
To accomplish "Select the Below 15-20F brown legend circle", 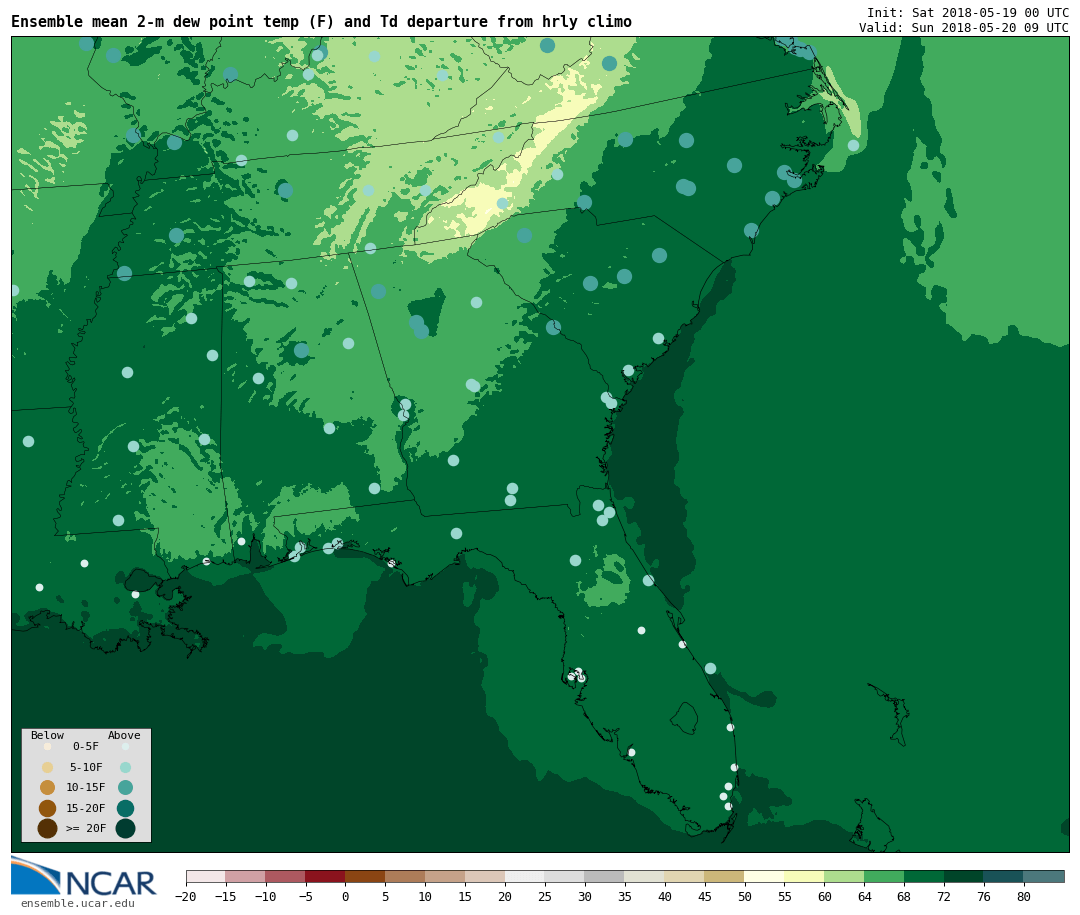I will click(x=47, y=808).
